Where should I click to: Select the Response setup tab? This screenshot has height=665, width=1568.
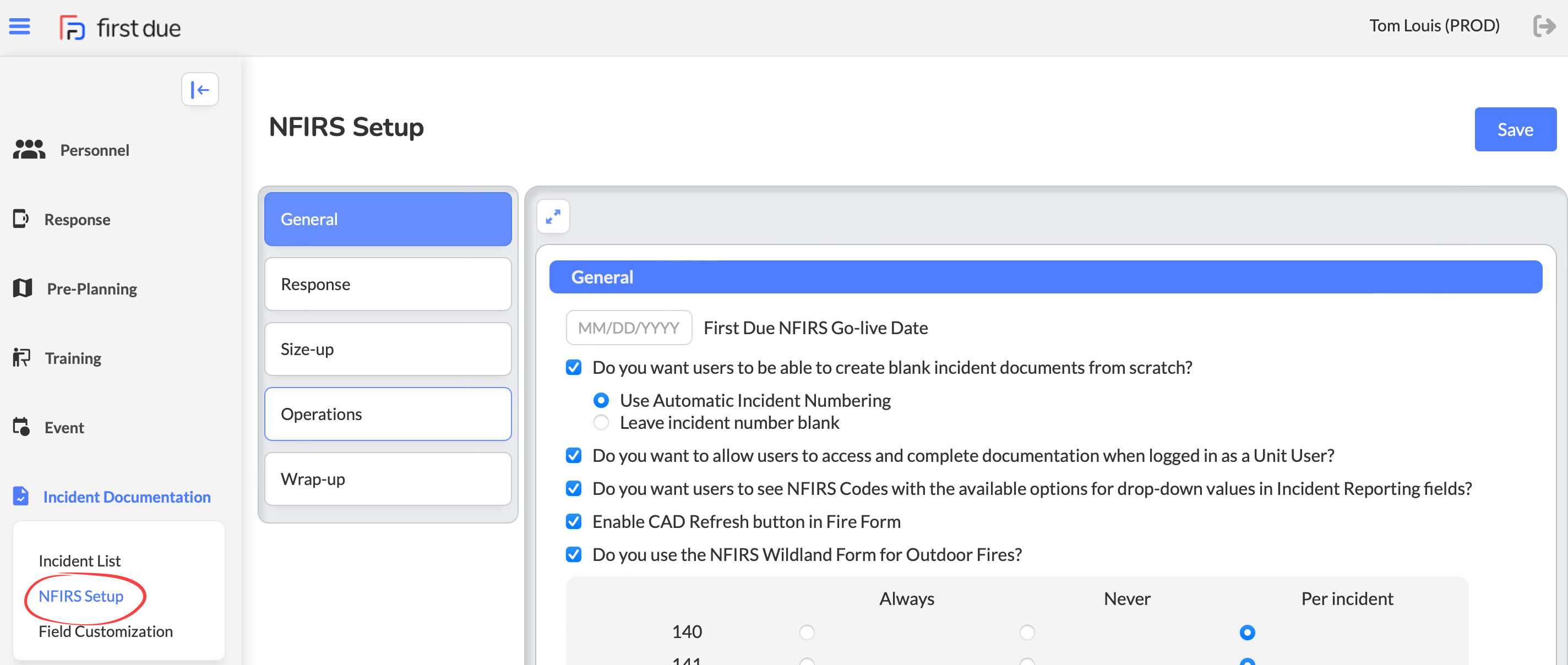point(388,284)
